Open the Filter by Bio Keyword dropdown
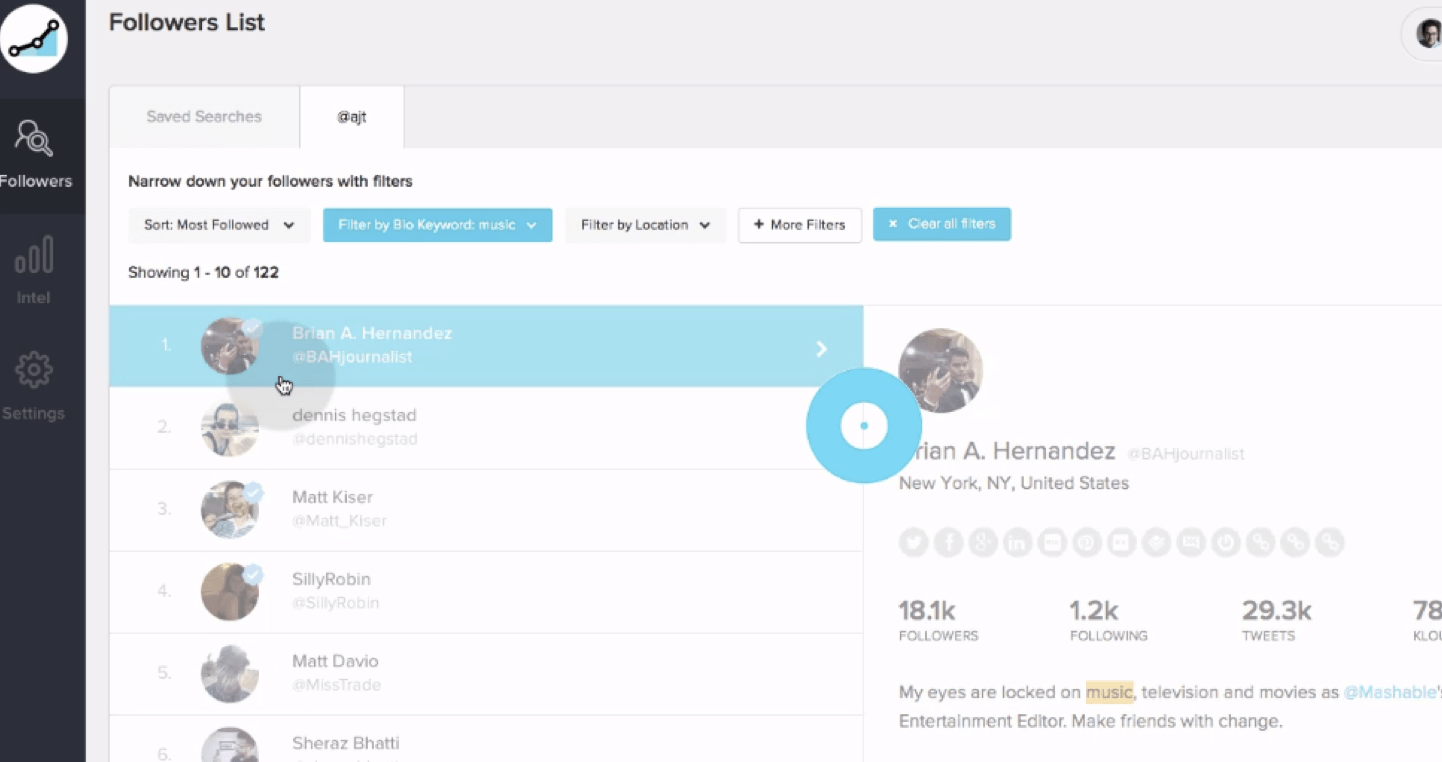 pos(437,224)
